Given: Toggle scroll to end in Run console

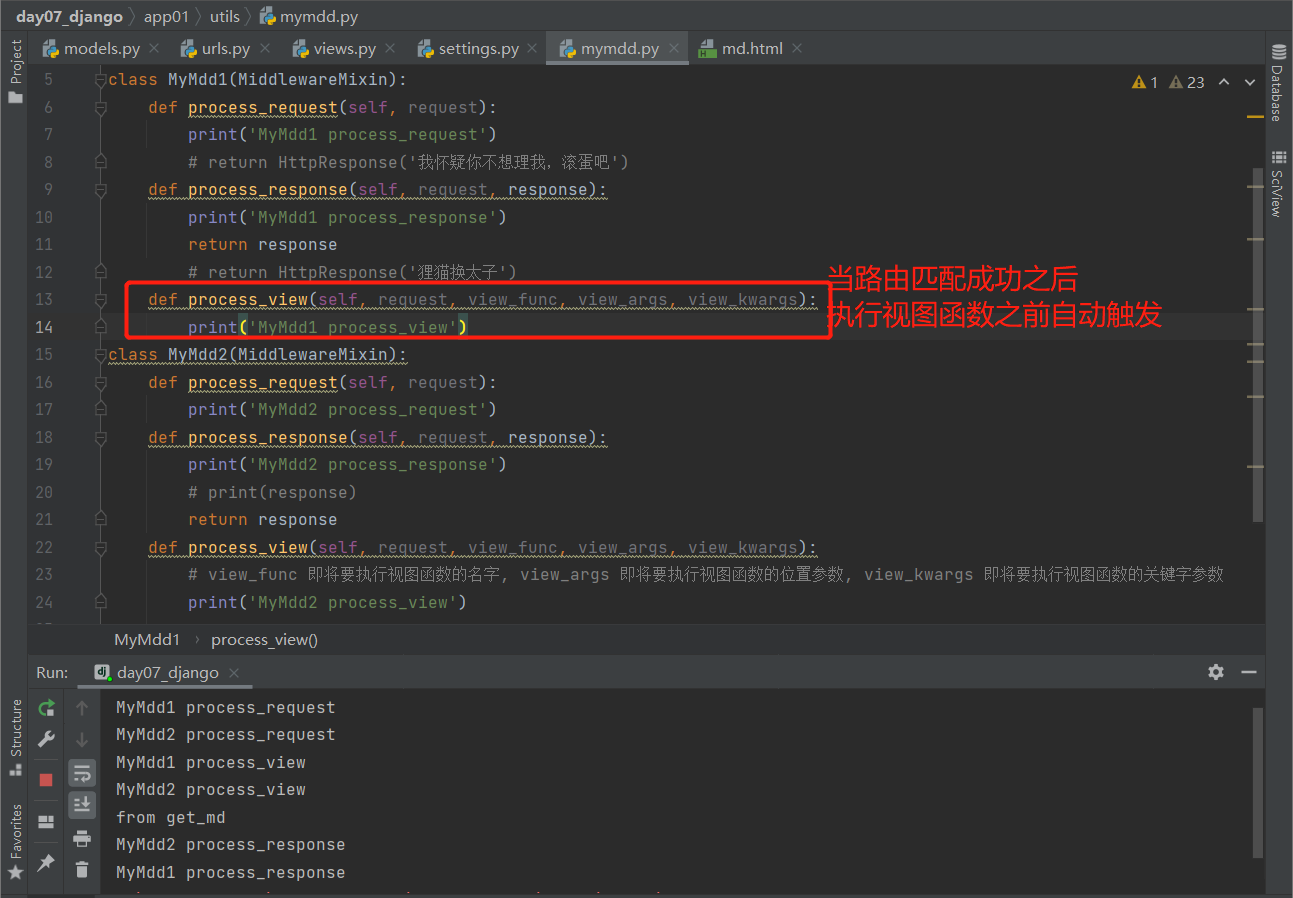Looking at the screenshot, I should coord(82,804).
